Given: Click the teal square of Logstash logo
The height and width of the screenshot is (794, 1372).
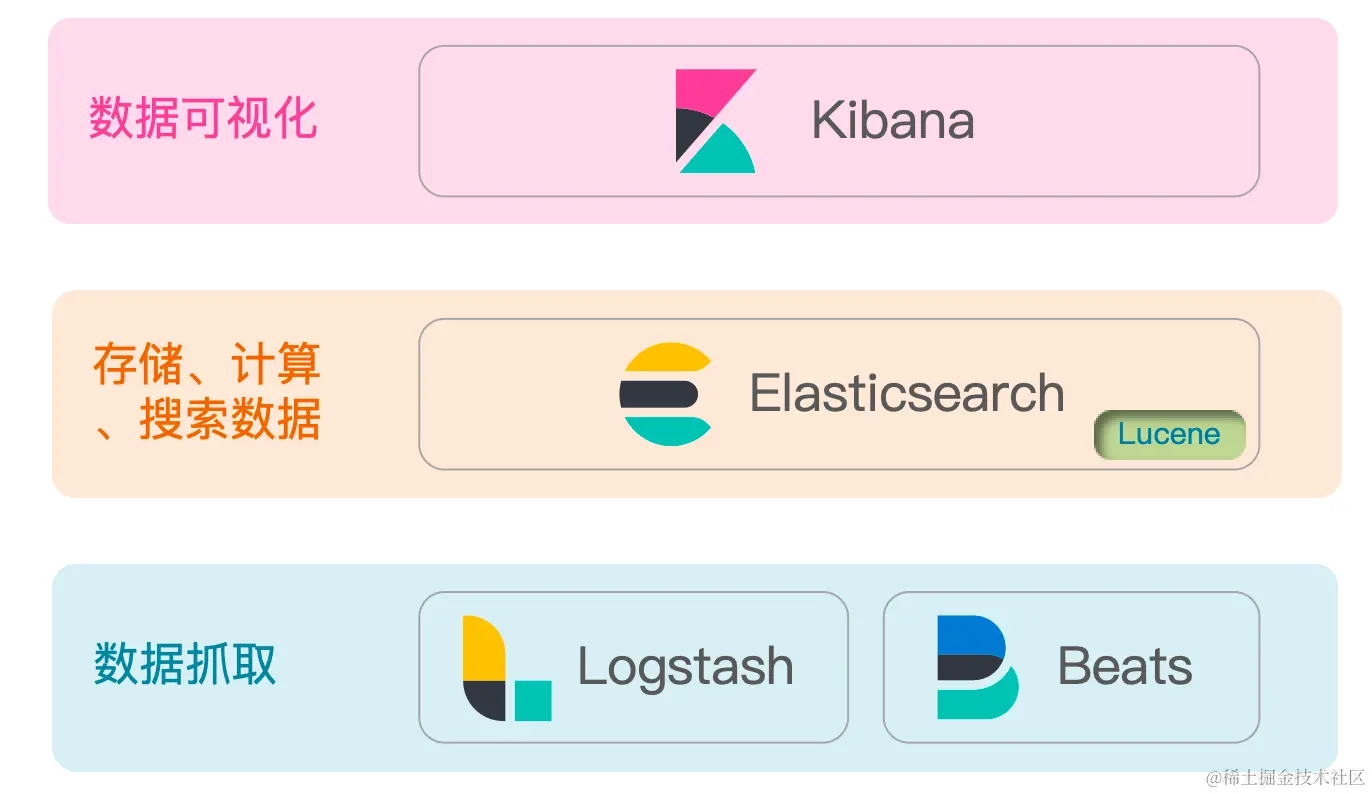Looking at the screenshot, I should (x=533, y=700).
